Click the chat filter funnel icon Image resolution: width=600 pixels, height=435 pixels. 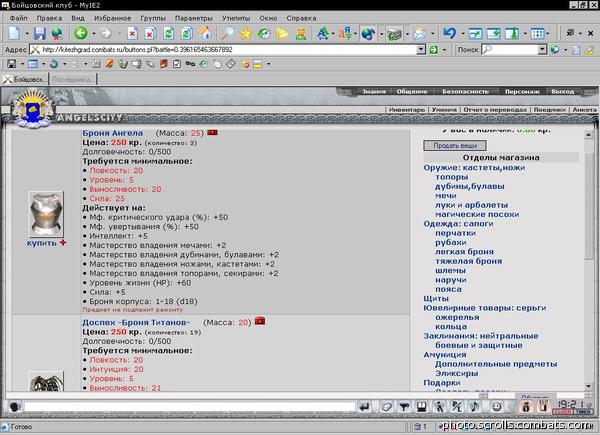(x=404, y=406)
